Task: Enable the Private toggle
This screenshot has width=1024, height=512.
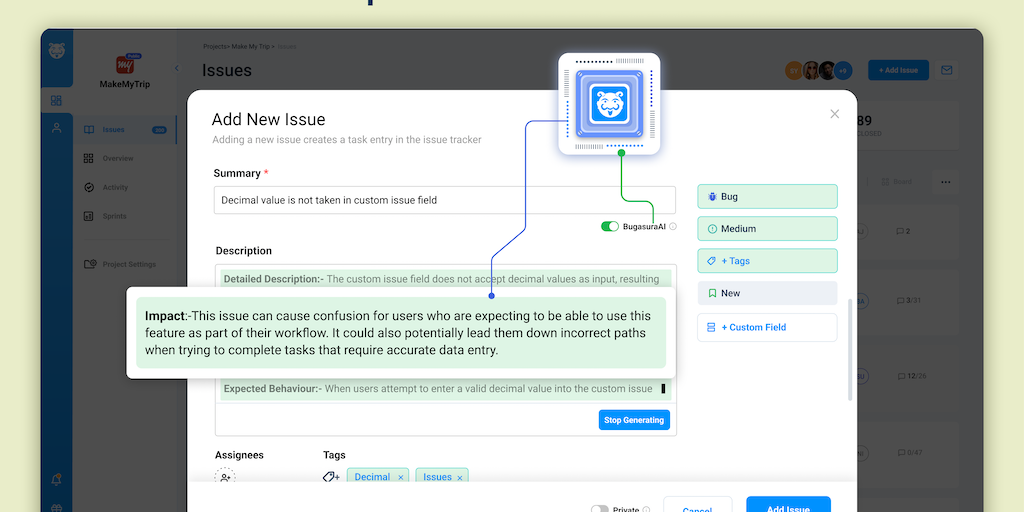Action: pos(599,509)
